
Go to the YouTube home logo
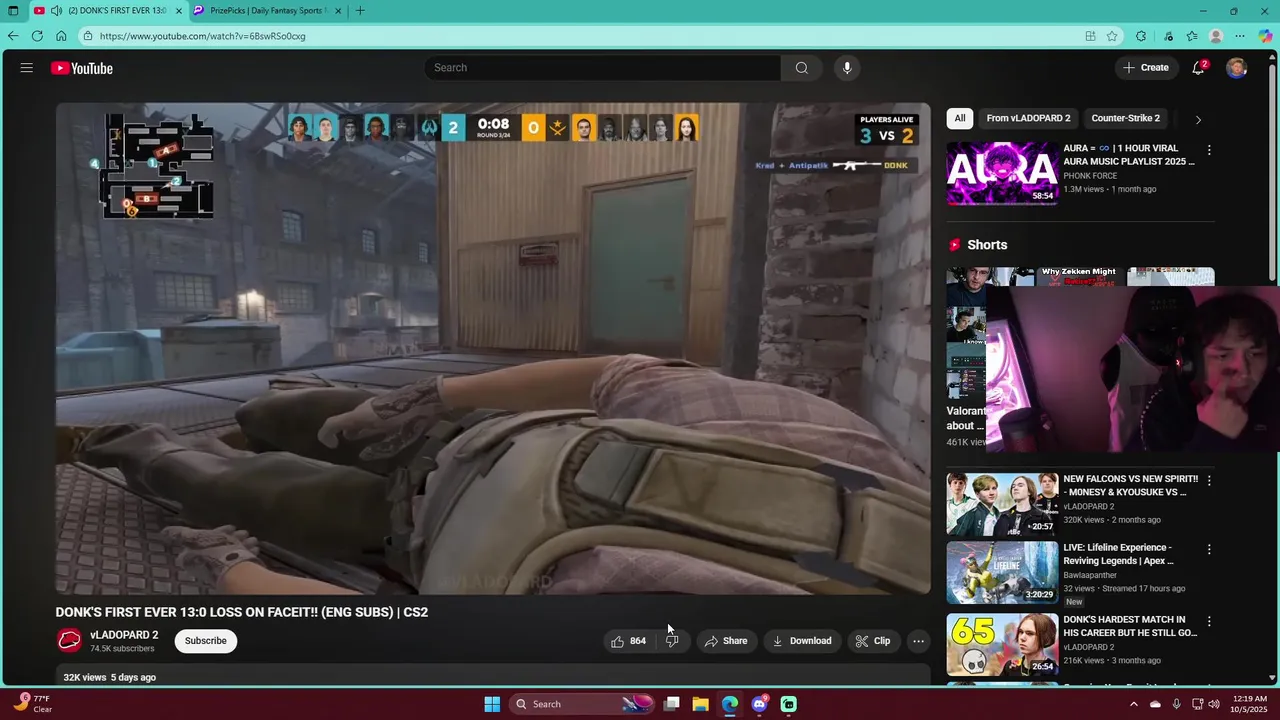click(x=82, y=68)
